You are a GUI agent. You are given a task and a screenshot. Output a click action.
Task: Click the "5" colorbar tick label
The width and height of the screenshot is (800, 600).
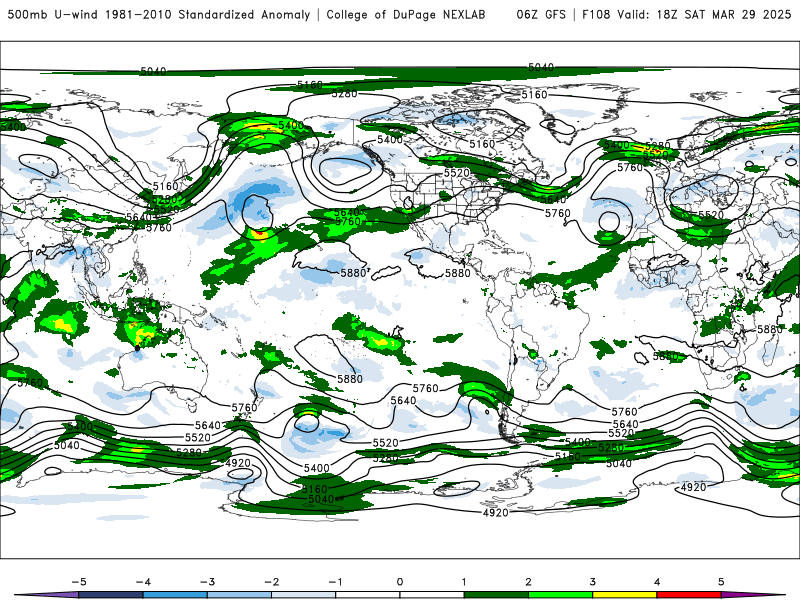click(x=721, y=582)
